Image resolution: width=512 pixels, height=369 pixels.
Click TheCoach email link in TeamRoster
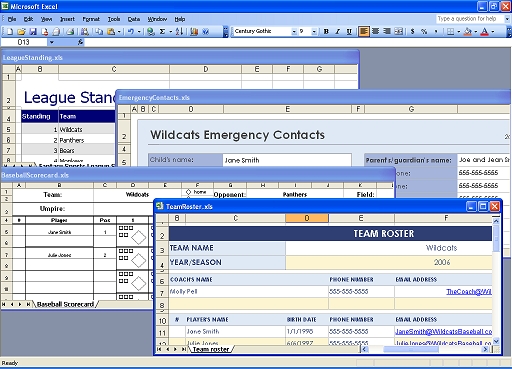(469, 291)
